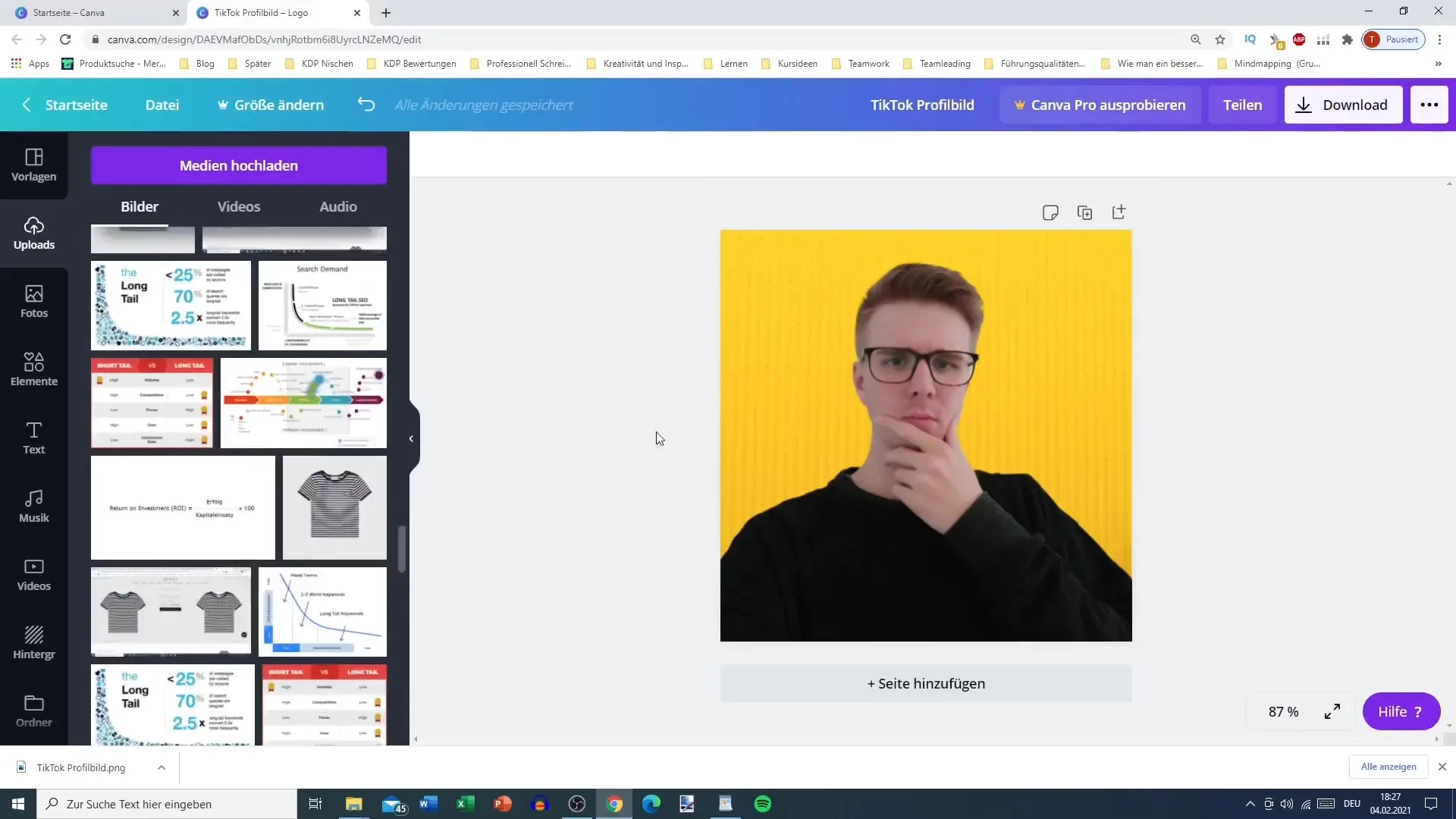This screenshot has height=819, width=1456.
Task: Add notes to the page icon
Action: [1050, 212]
